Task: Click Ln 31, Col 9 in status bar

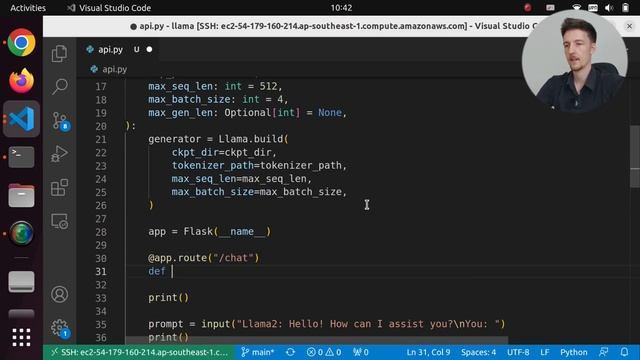Action: 428,352
